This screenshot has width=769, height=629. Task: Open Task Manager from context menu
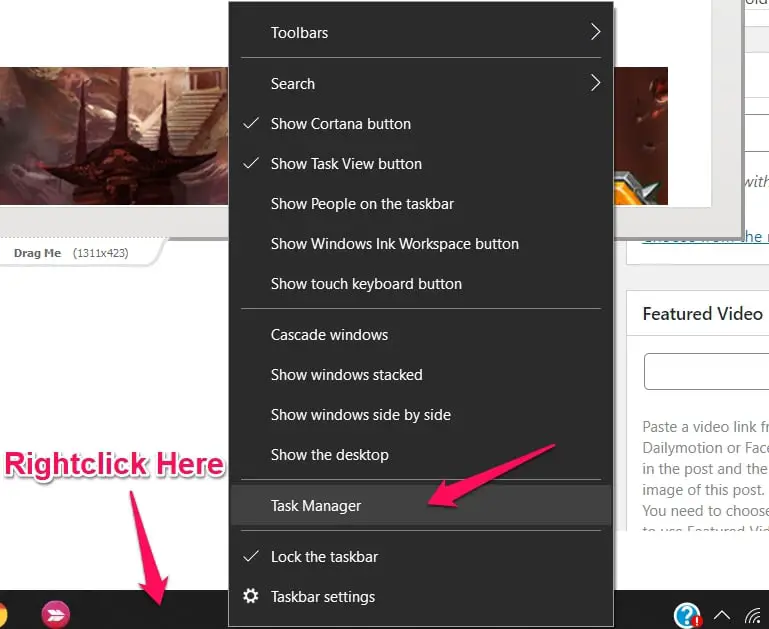coord(421,505)
